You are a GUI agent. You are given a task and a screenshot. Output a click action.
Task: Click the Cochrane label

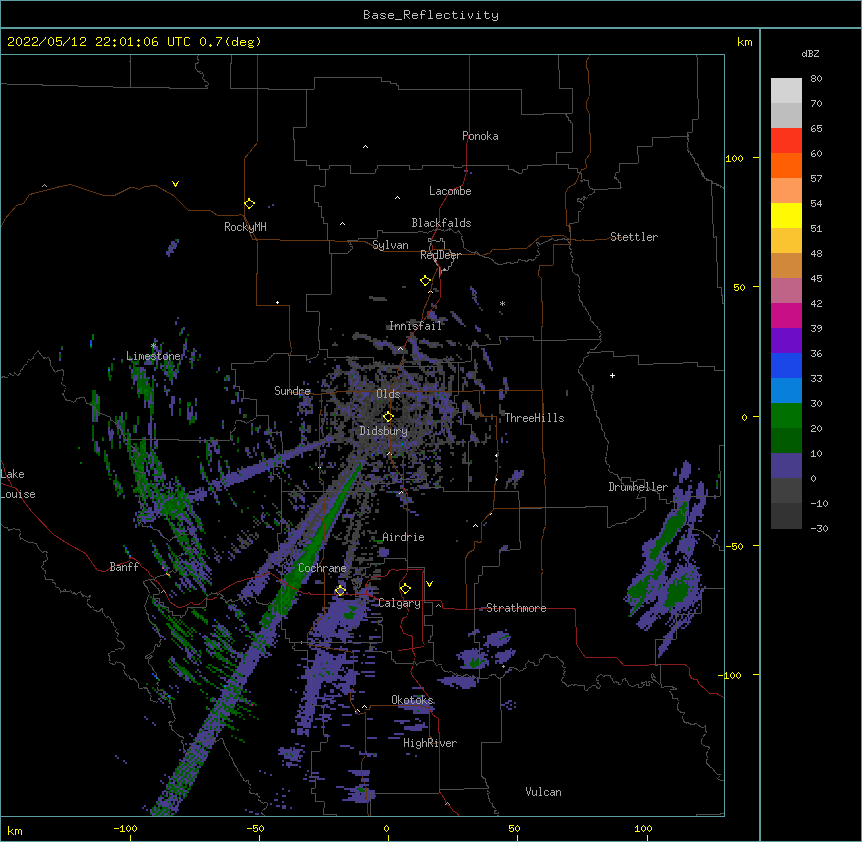[322, 568]
